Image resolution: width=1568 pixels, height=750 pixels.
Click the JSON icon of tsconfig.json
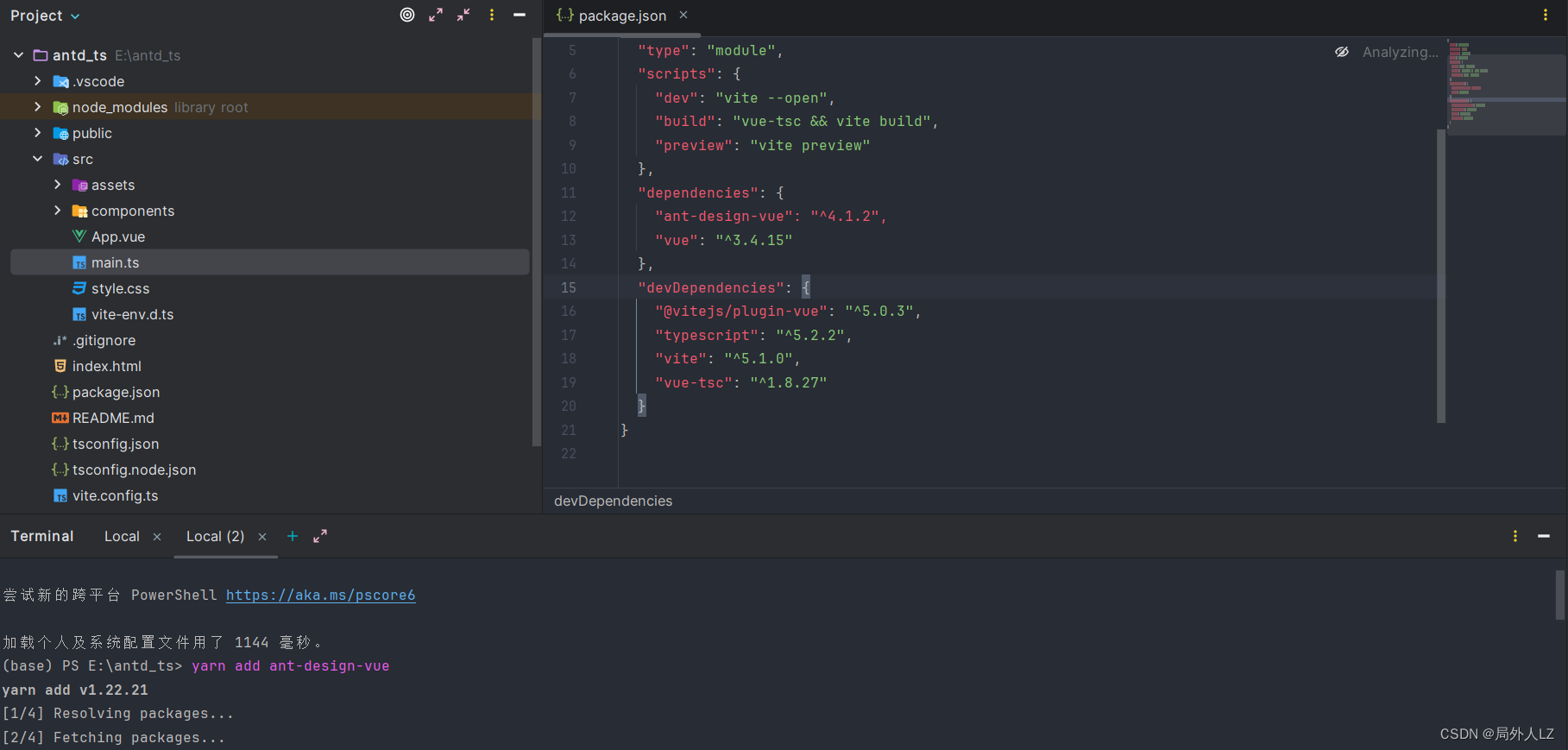60,444
